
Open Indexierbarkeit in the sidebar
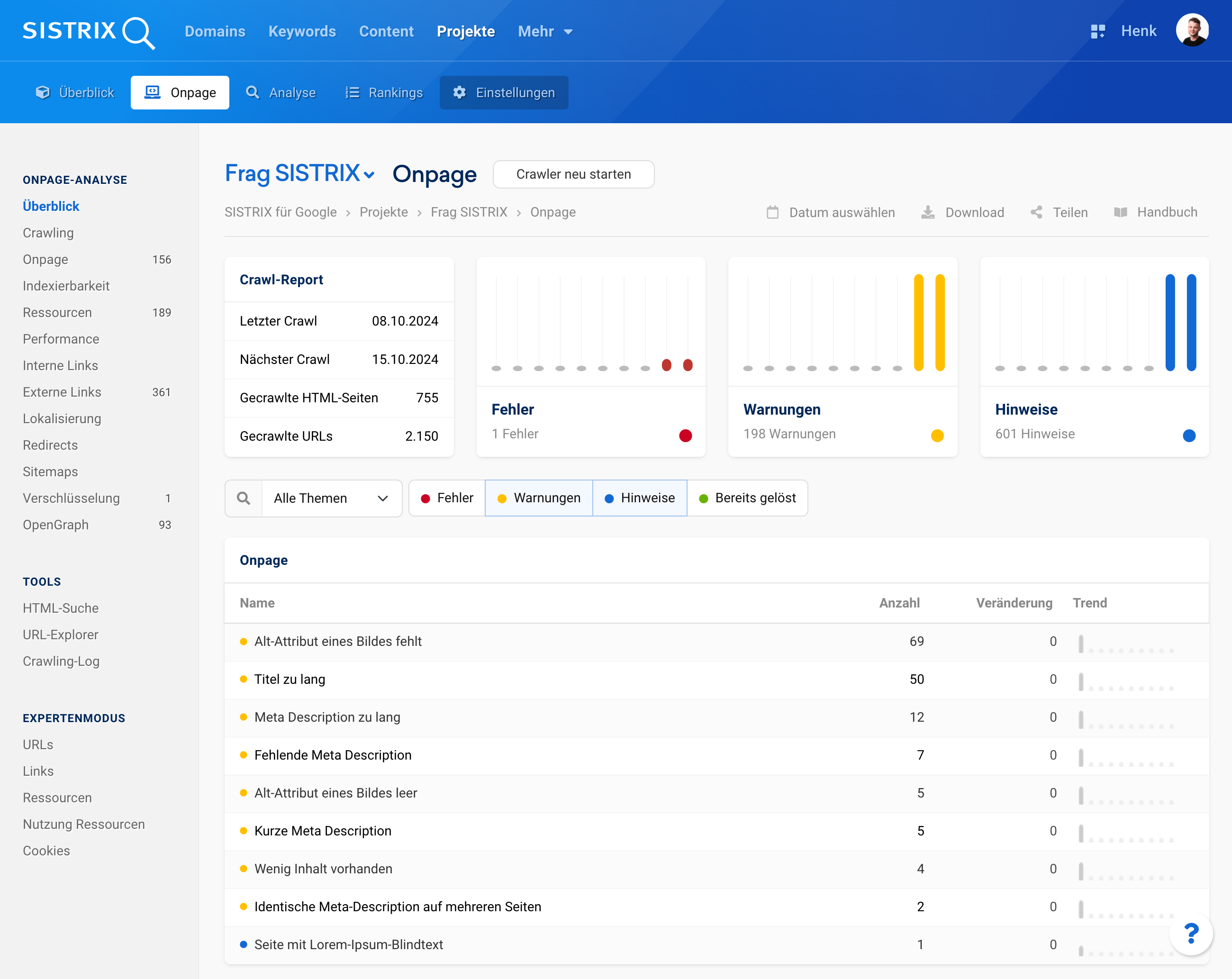point(66,286)
